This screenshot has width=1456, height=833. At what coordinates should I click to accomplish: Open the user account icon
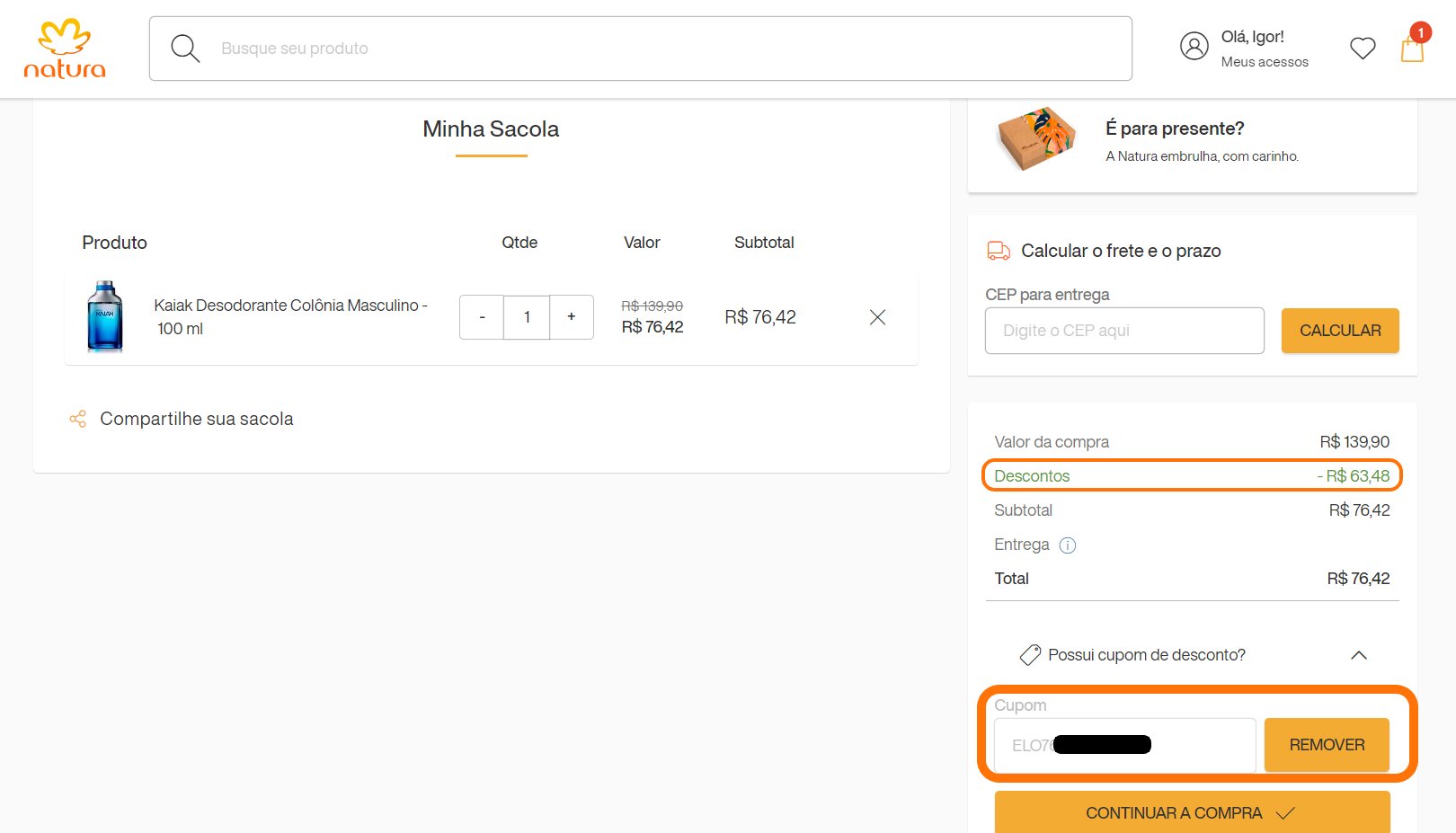click(1194, 46)
